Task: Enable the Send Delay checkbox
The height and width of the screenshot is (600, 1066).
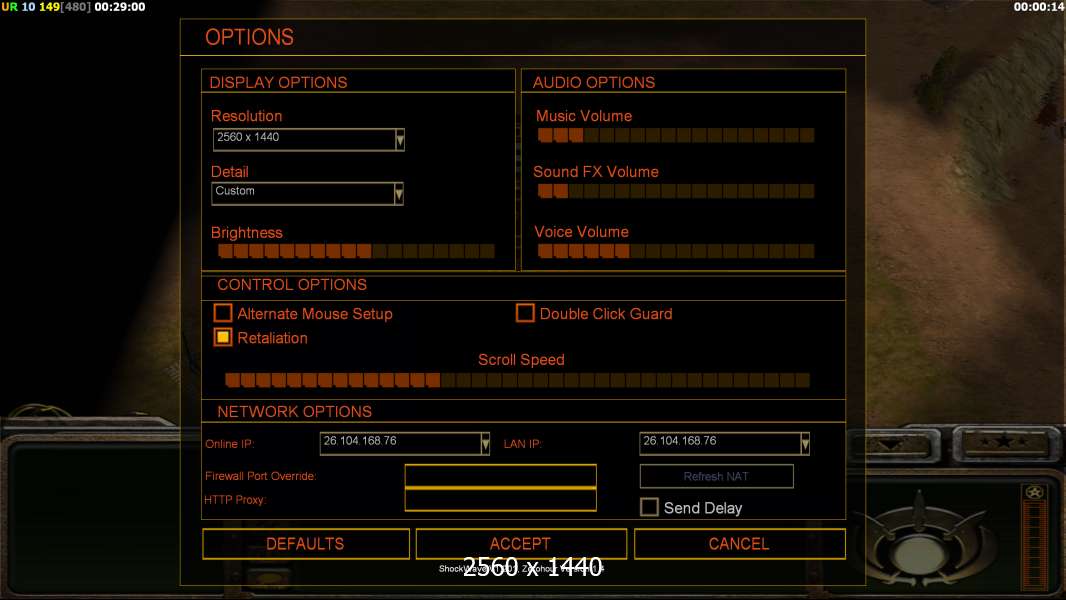Action: tap(649, 507)
